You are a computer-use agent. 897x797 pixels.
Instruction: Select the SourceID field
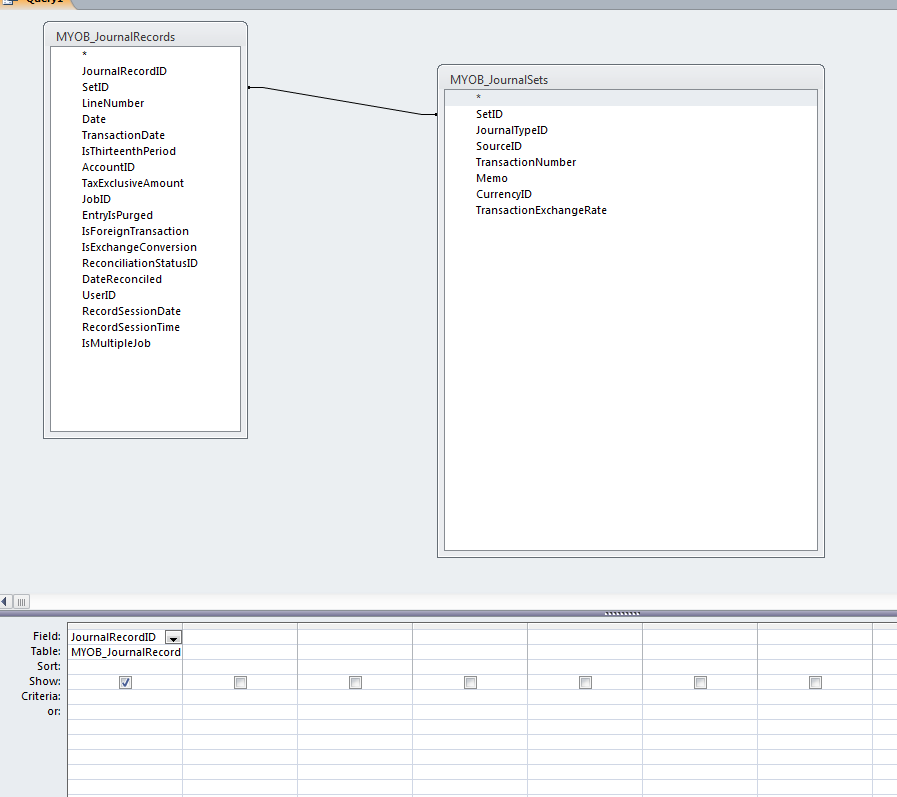[630, 146]
